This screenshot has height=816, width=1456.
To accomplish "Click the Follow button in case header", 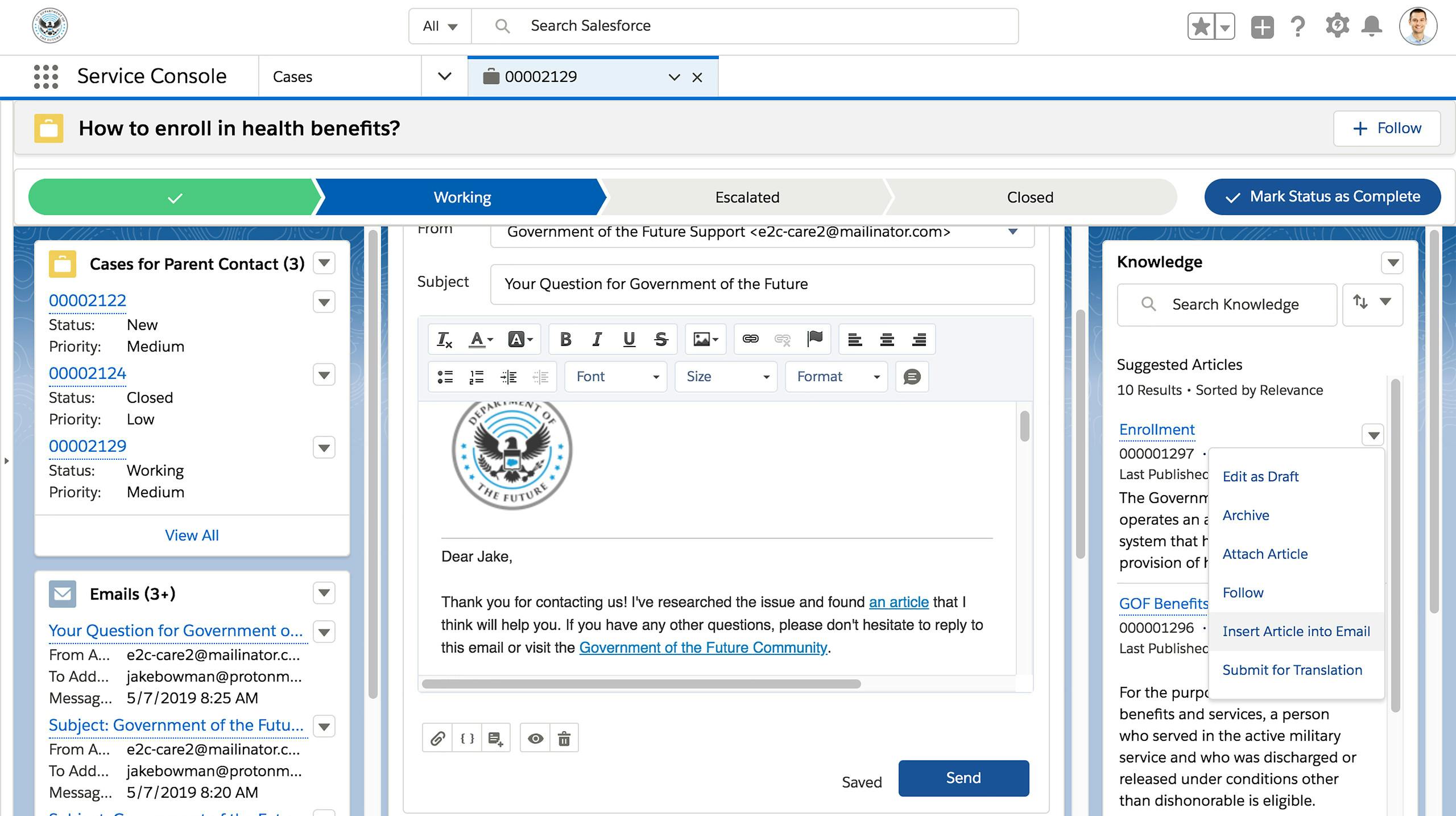I will [1387, 129].
